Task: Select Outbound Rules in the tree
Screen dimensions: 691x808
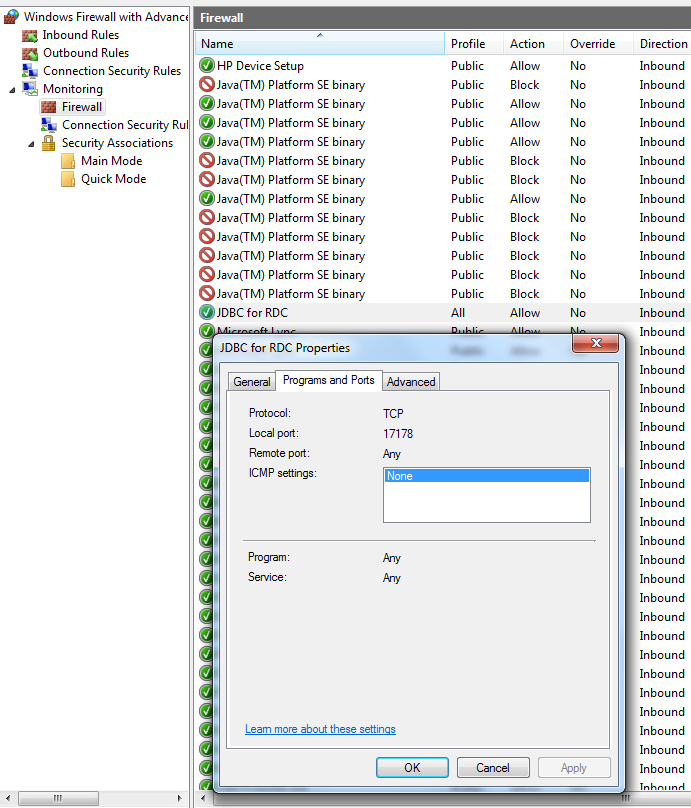Action: pos(86,53)
